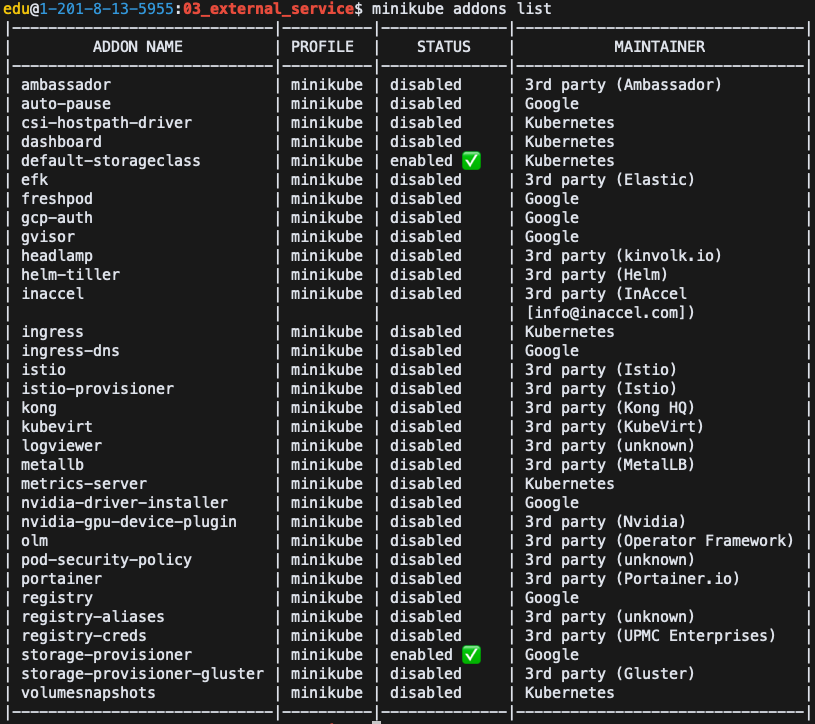Click '3rd party (Operator Framework)' maintainer text
The width and height of the screenshot is (815, 724).
pyautogui.click(x=659, y=541)
